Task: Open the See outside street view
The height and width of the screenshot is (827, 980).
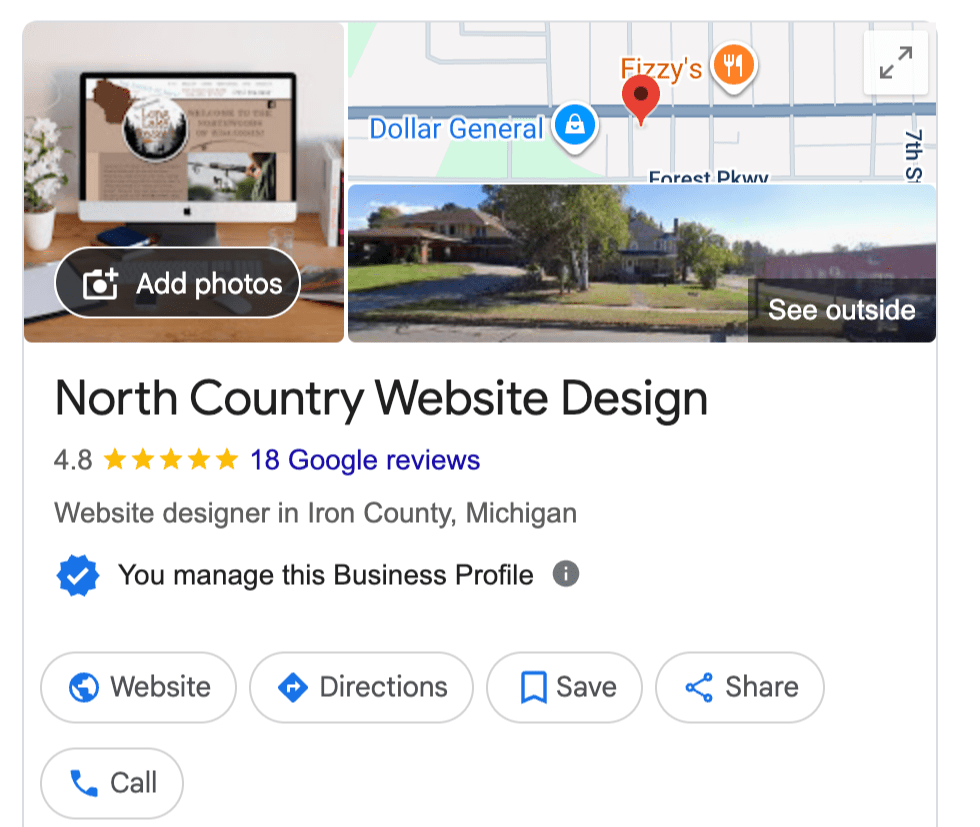Action: point(841,310)
